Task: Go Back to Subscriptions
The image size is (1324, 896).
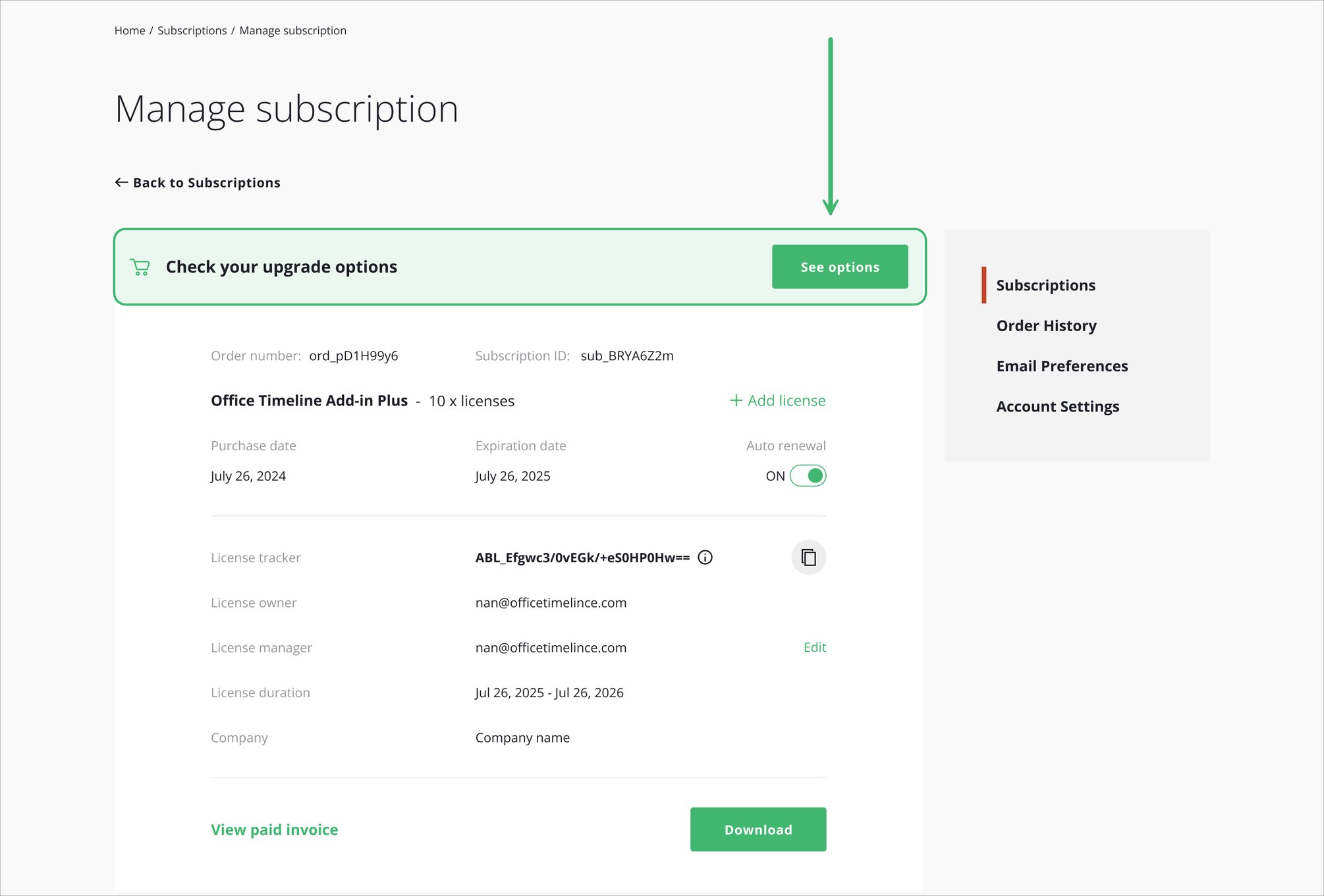Action: (x=198, y=182)
